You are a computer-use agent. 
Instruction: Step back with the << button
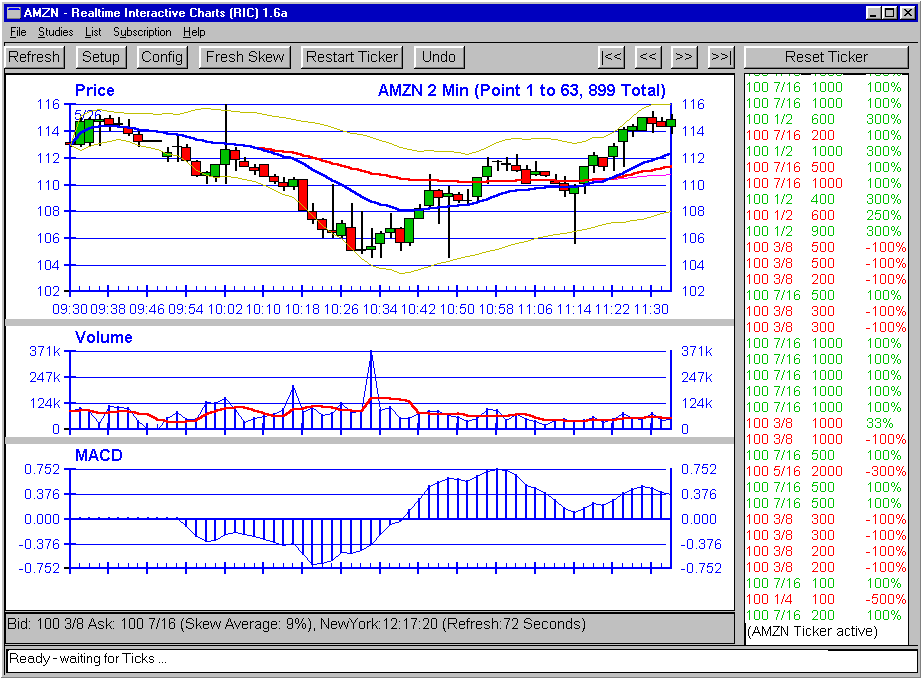point(648,57)
